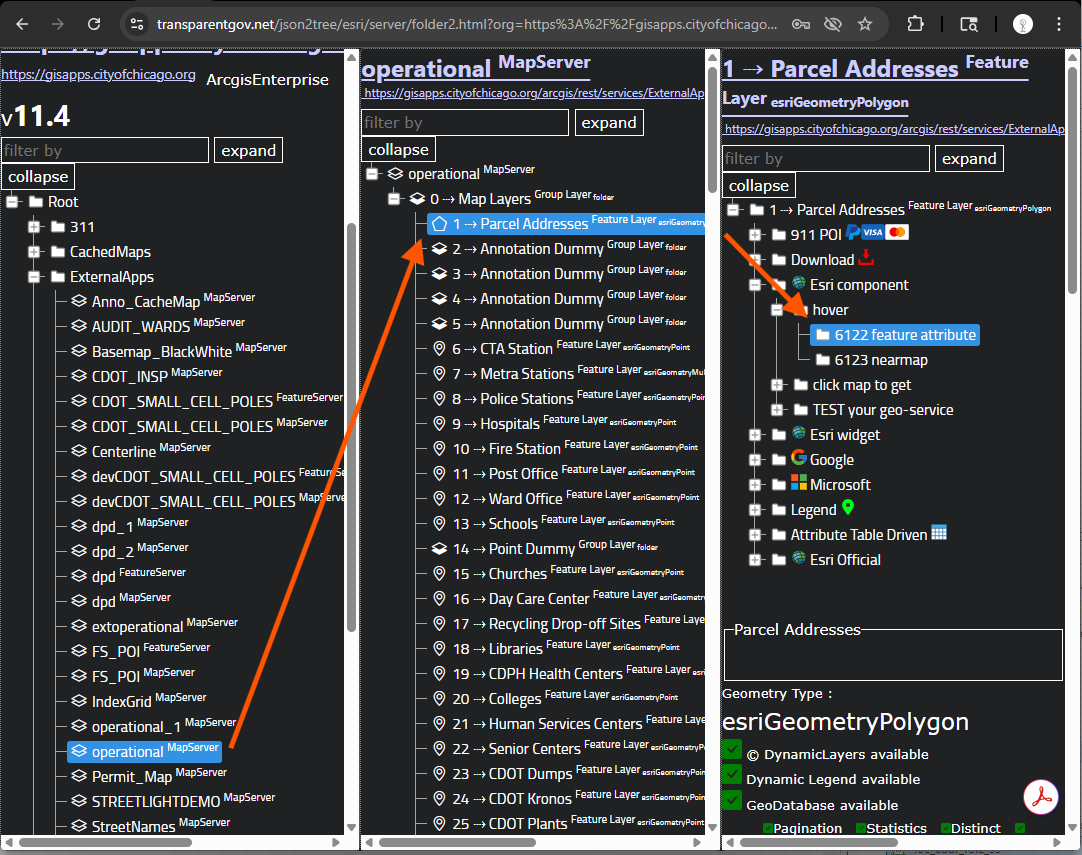Open the tab search icon in browser toolbar
This screenshot has width=1082, height=855.
[x=969, y=24]
